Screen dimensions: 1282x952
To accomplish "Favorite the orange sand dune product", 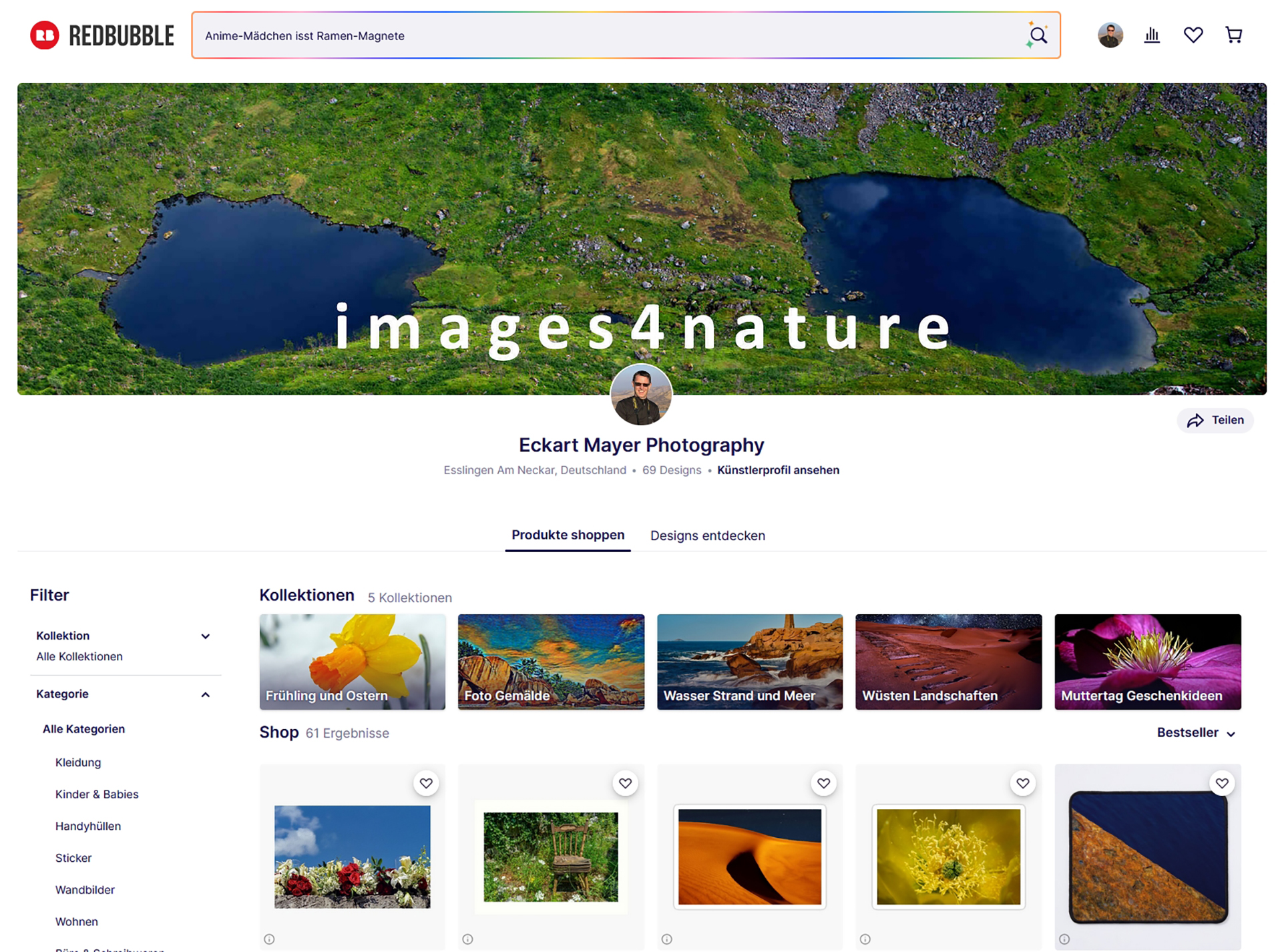I will pos(823,783).
